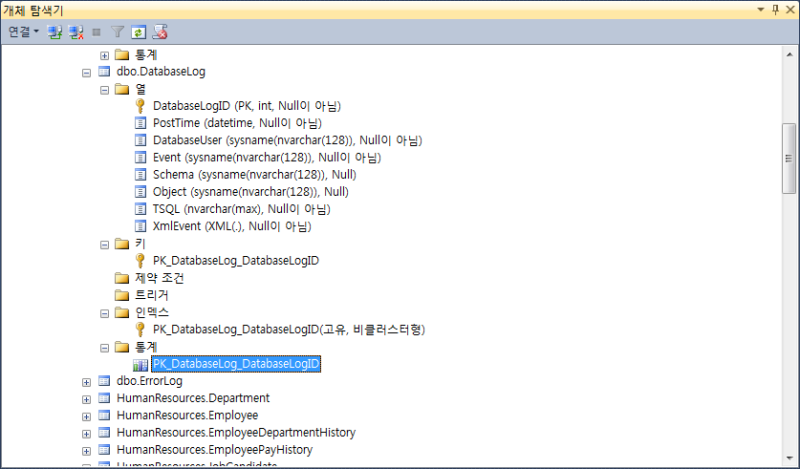This screenshot has width=800, height=469.
Task: Select the dbo.DatabaseLog table
Action: tap(161, 71)
